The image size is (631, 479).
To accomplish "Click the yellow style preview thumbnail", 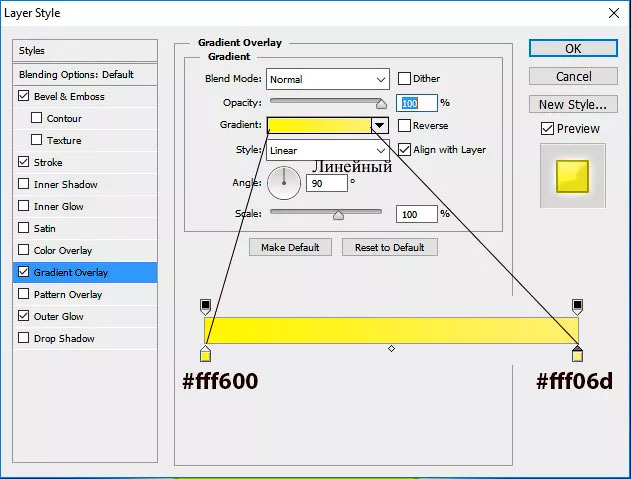I will (572, 176).
